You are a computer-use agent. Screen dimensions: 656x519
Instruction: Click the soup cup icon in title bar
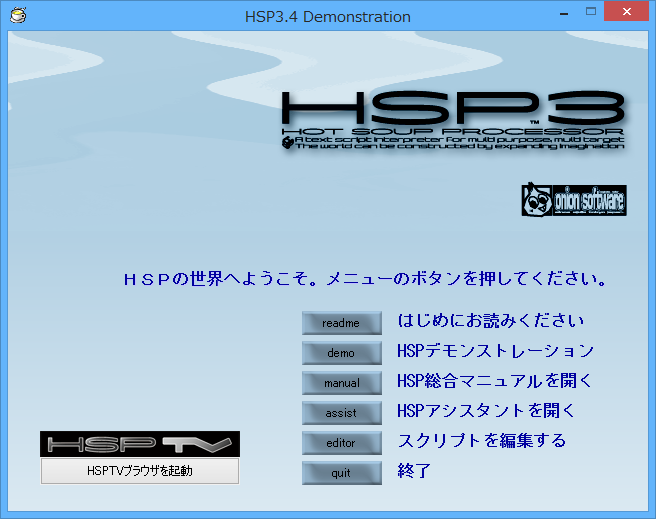pyautogui.click(x=18, y=16)
